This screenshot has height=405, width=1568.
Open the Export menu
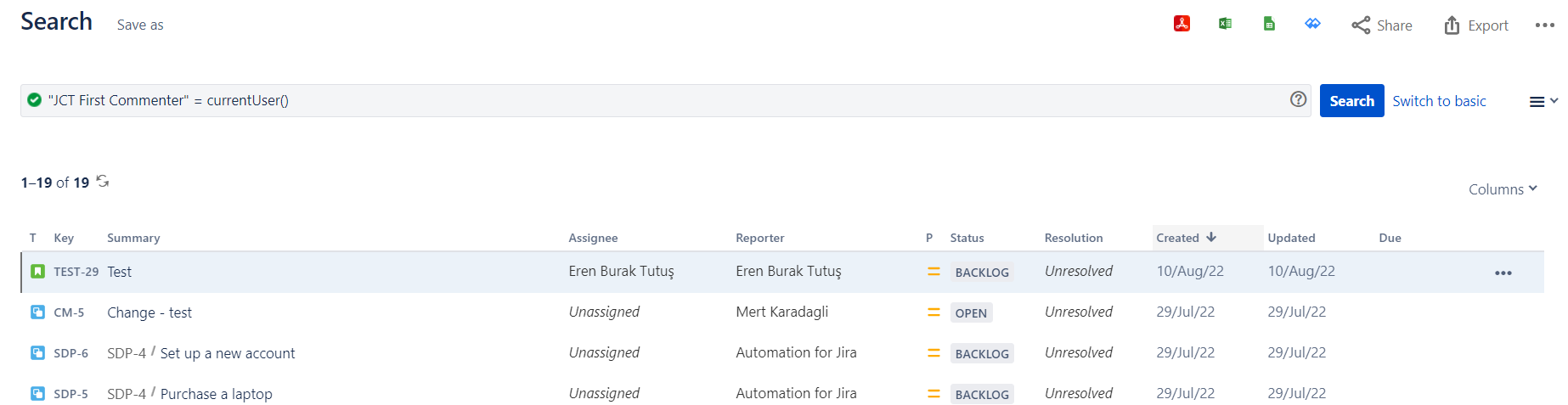[x=1476, y=25]
